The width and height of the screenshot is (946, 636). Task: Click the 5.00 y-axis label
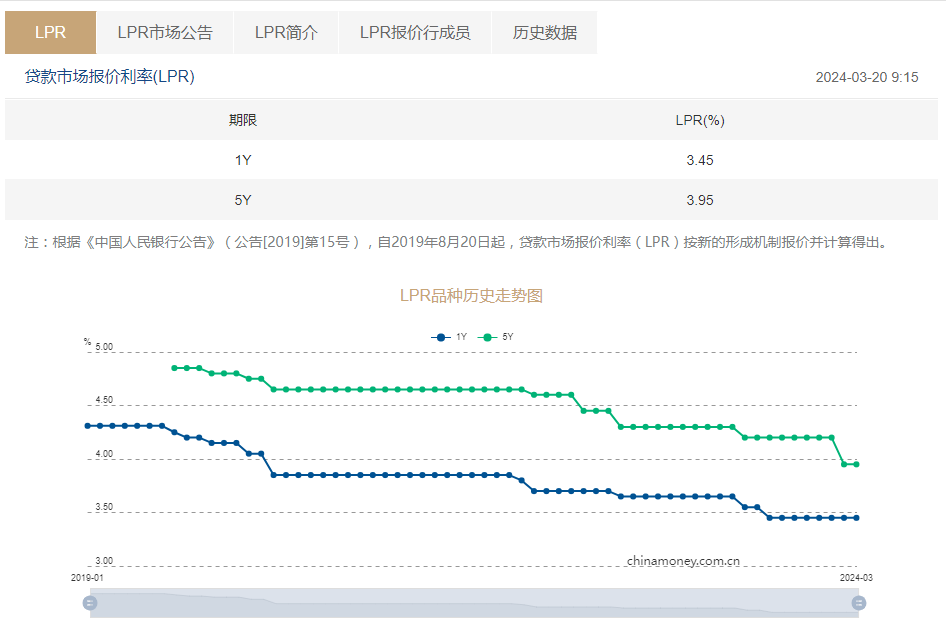coord(104,346)
